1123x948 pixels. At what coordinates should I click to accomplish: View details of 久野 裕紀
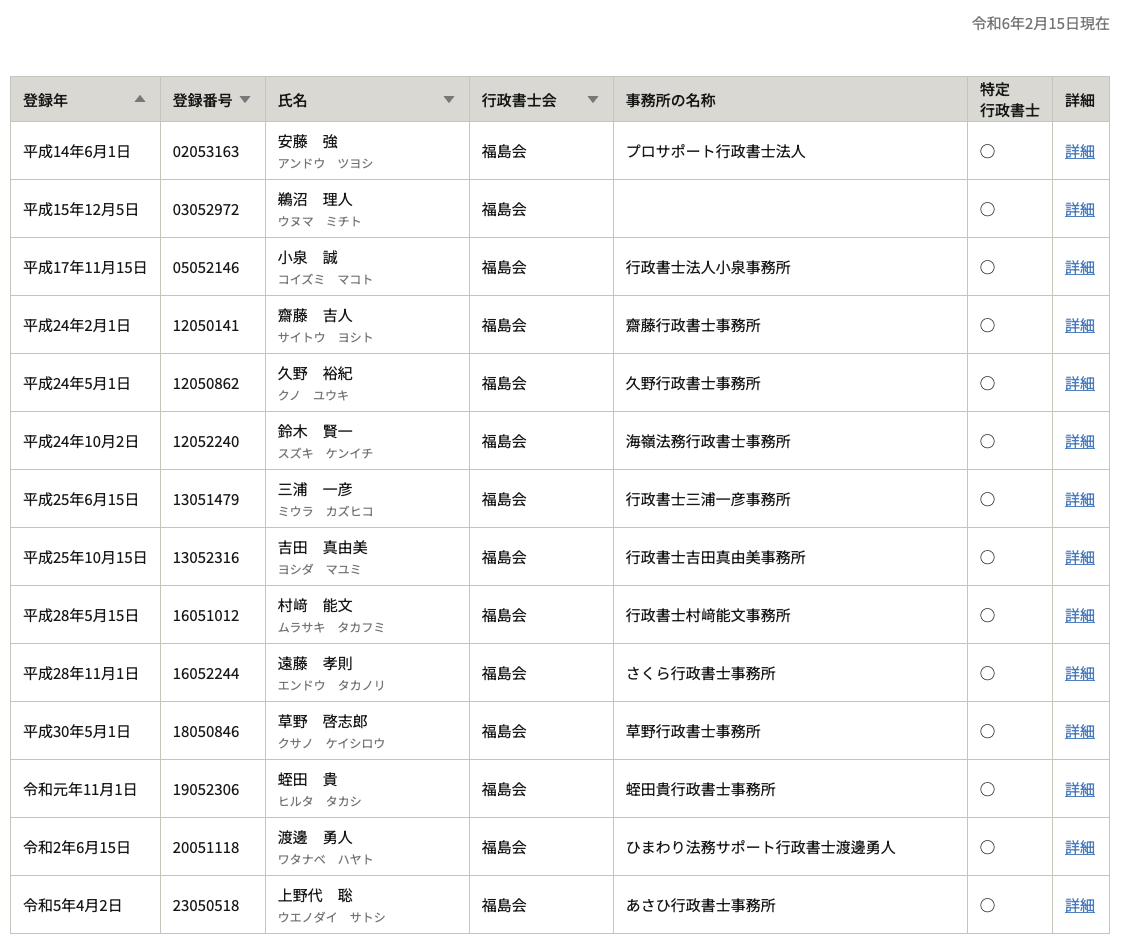[1079, 383]
